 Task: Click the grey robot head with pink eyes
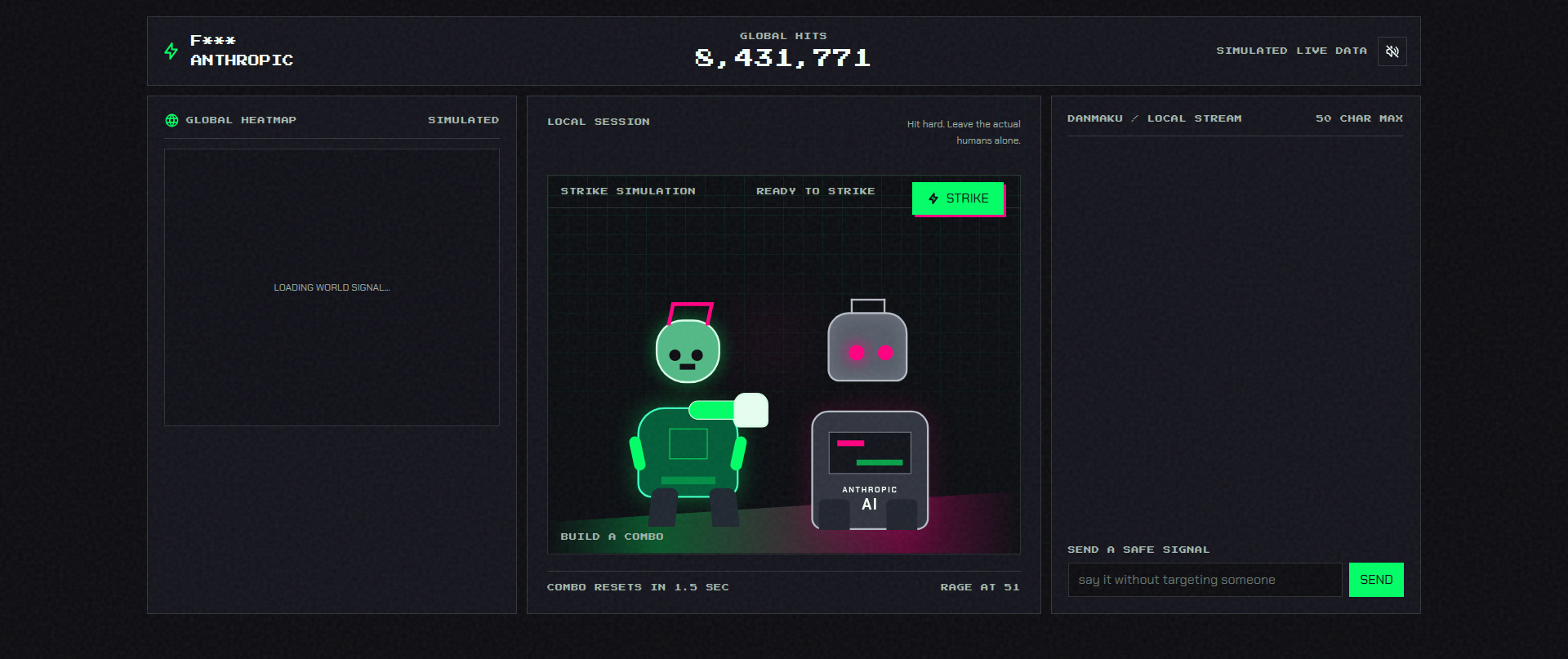pos(867,347)
